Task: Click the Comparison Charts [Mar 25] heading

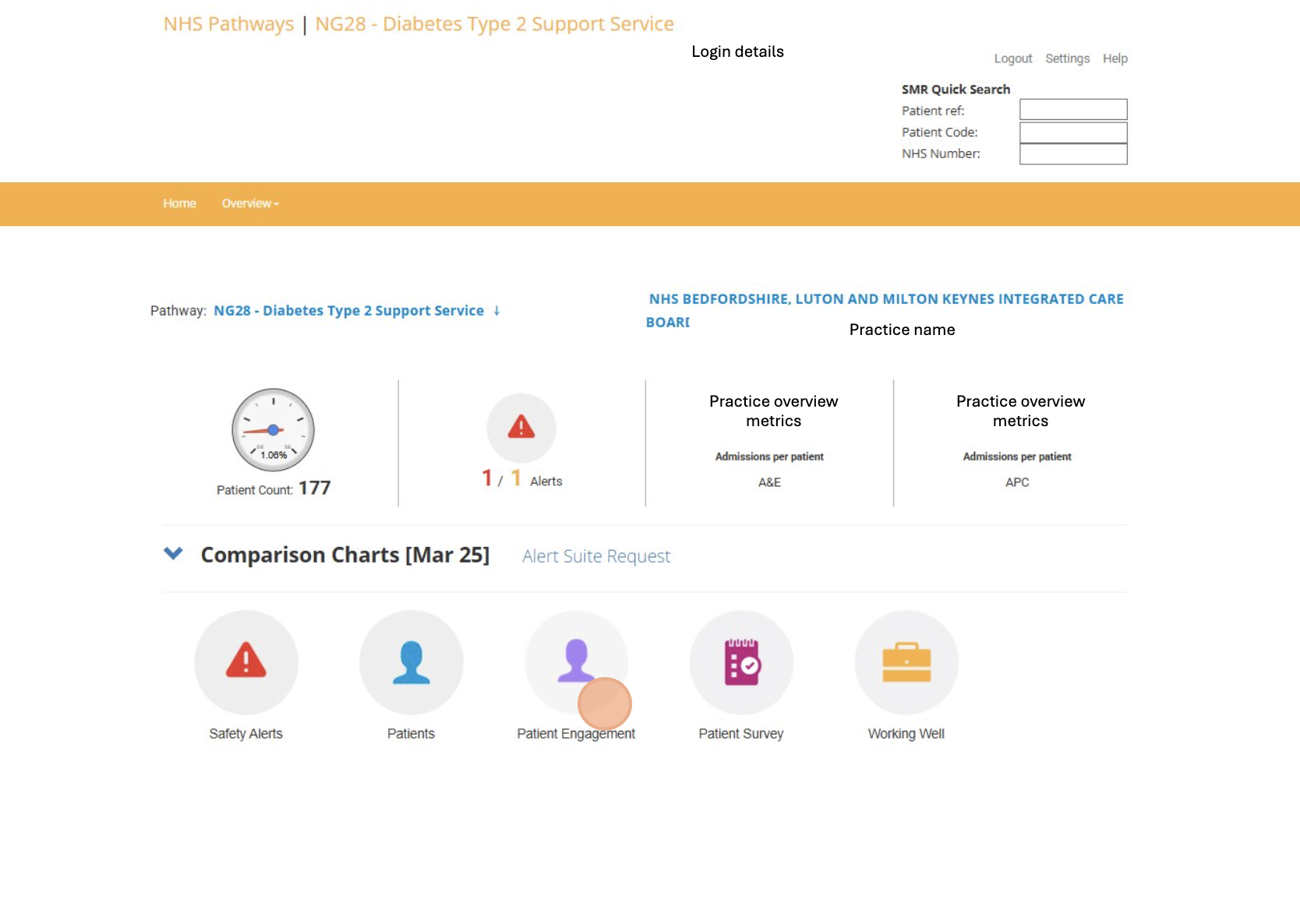Action: tap(345, 555)
